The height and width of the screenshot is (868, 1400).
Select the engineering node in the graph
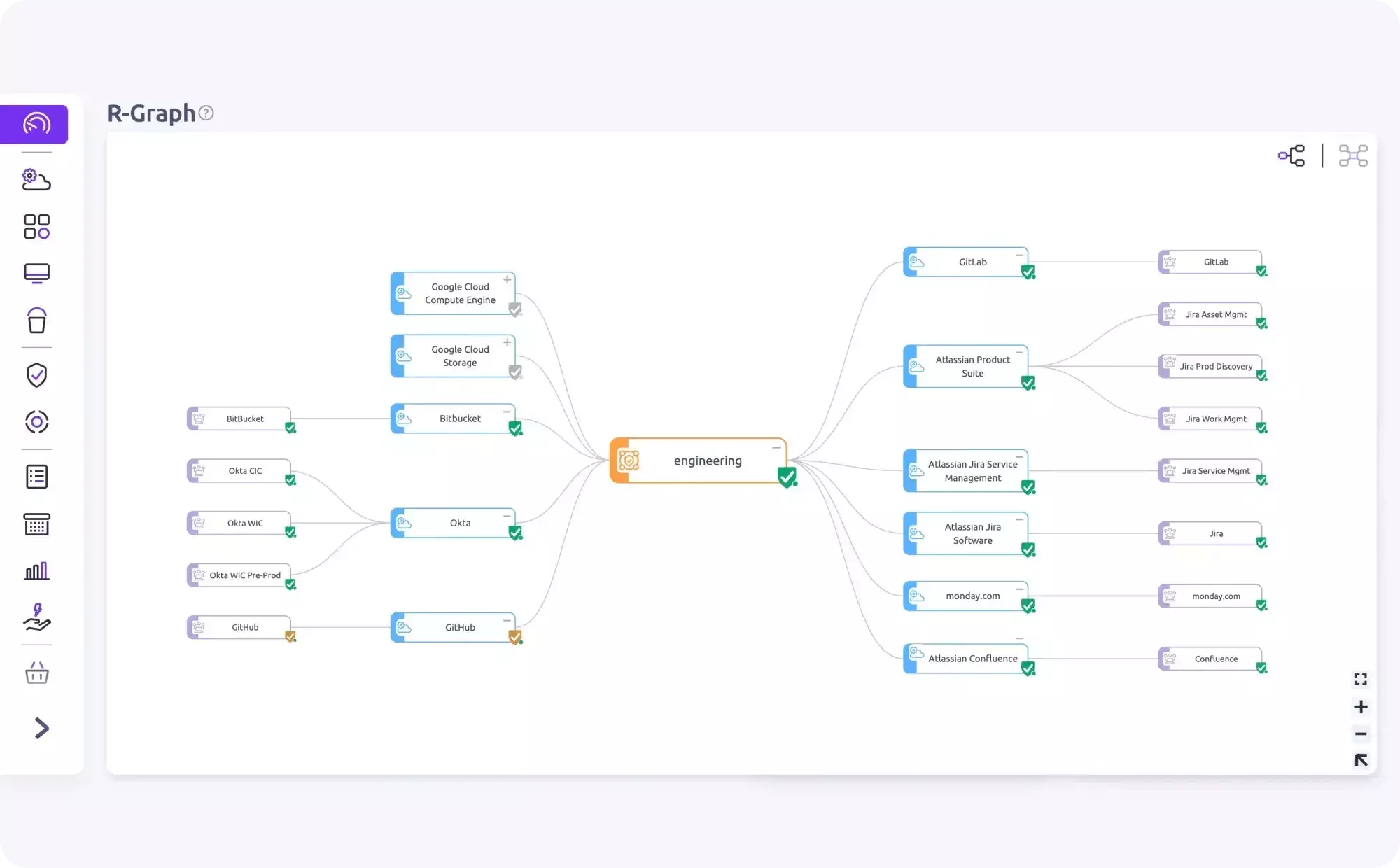(707, 461)
